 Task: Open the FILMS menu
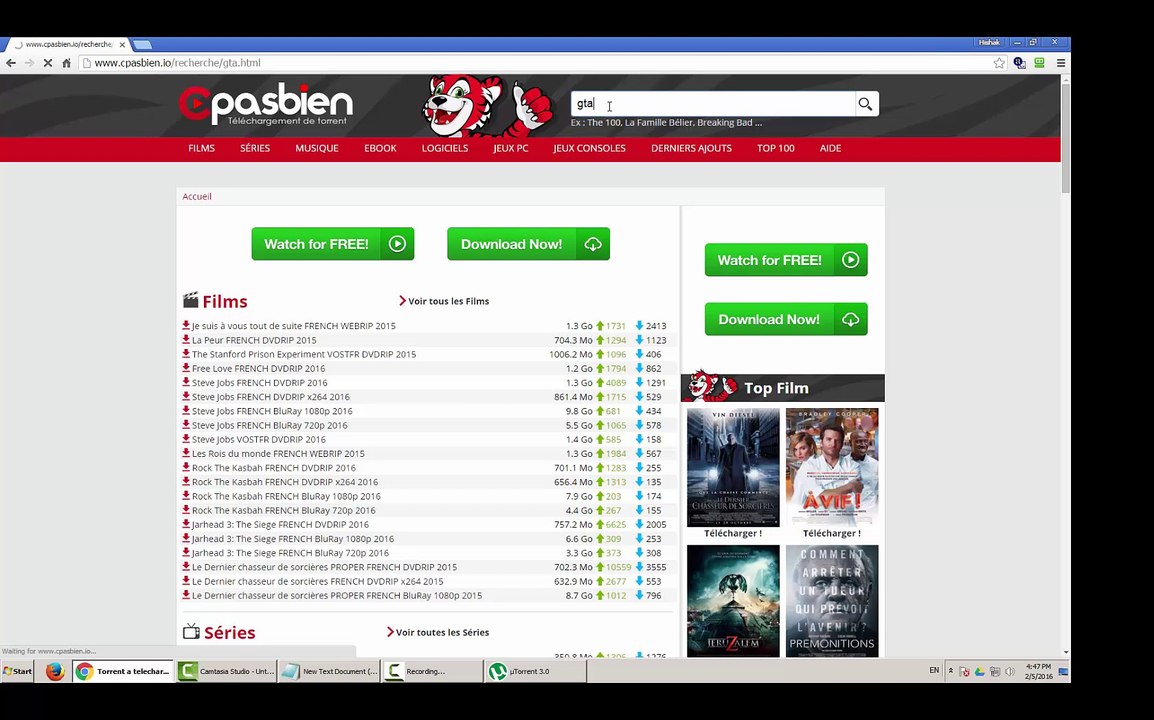(x=202, y=149)
